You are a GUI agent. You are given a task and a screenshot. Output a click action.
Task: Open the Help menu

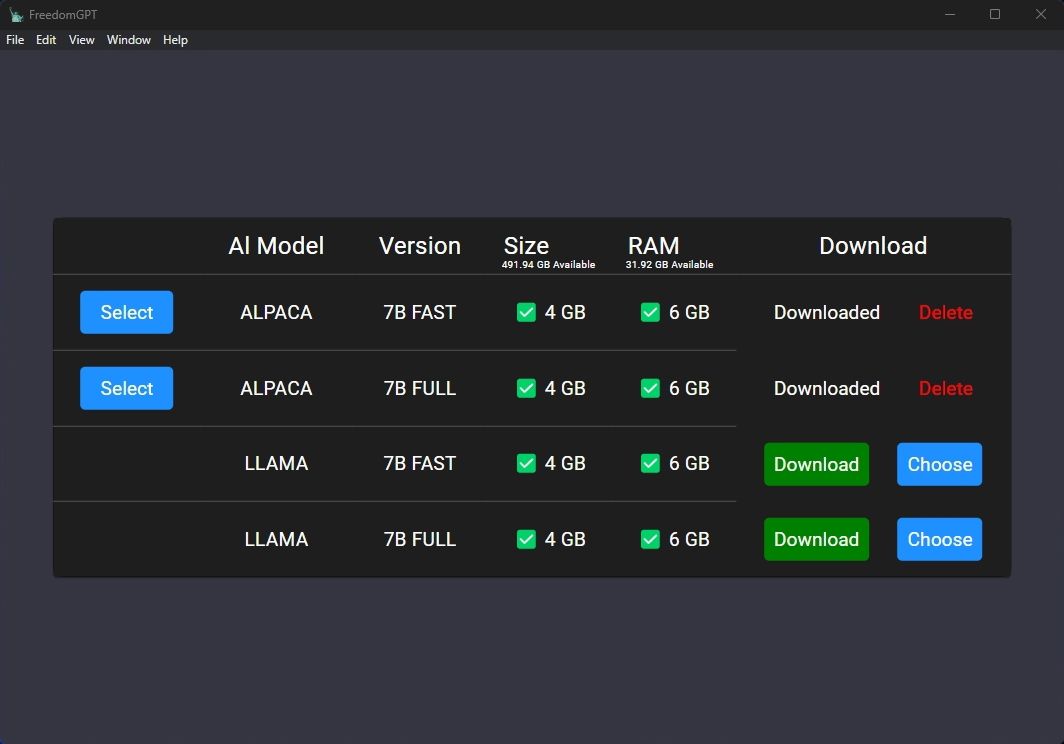click(175, 40)
